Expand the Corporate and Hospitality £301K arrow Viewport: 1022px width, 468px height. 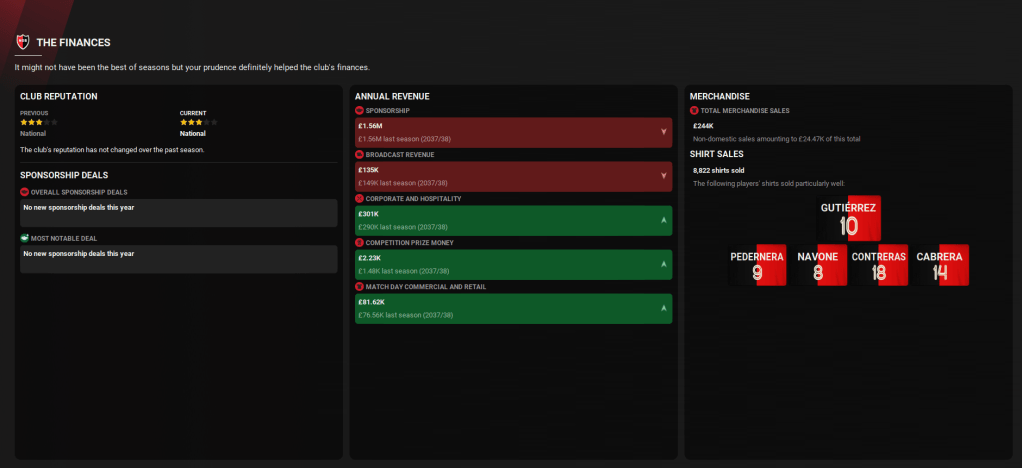(x=664, y=220)
